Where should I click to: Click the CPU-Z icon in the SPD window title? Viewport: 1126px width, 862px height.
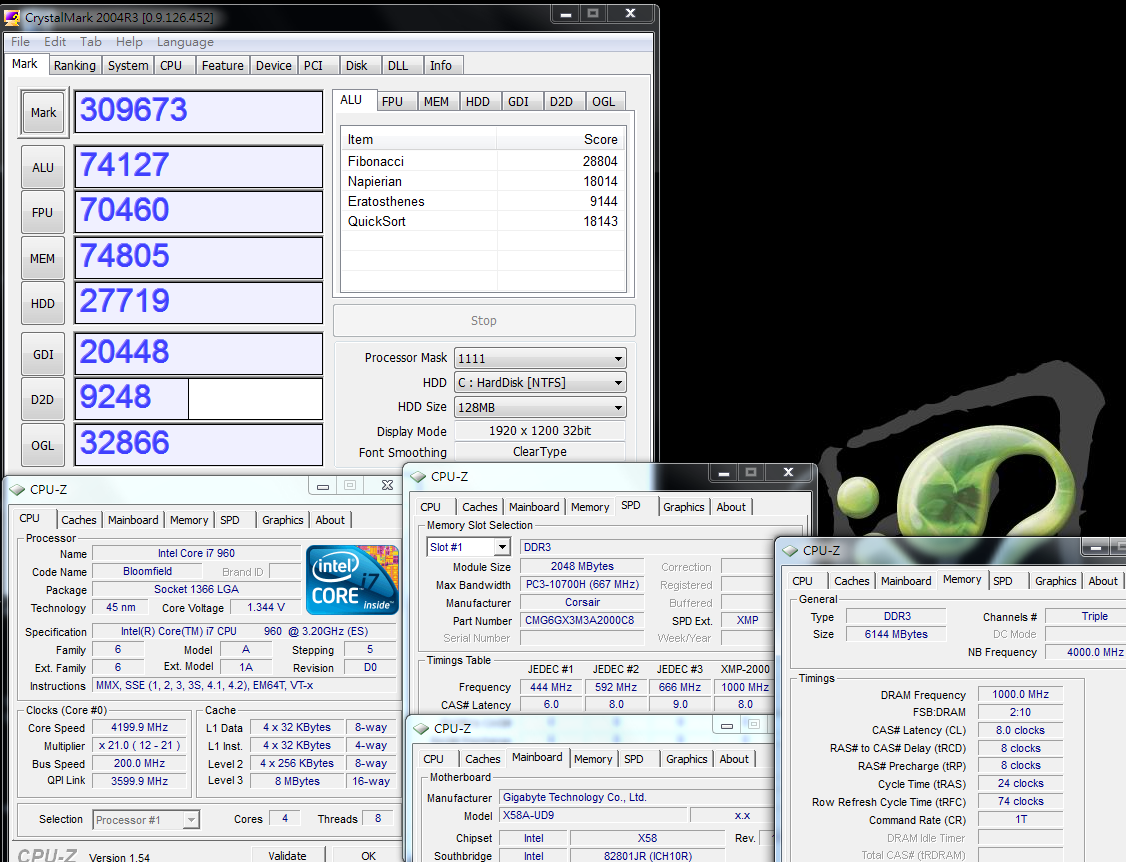[418, 477]
